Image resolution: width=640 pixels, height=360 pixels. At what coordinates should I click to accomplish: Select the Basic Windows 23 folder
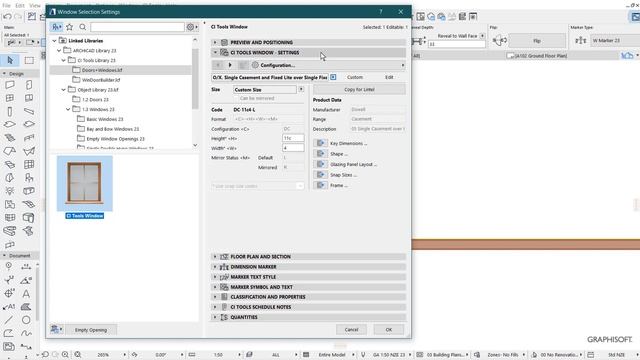[x=104, y=119]
